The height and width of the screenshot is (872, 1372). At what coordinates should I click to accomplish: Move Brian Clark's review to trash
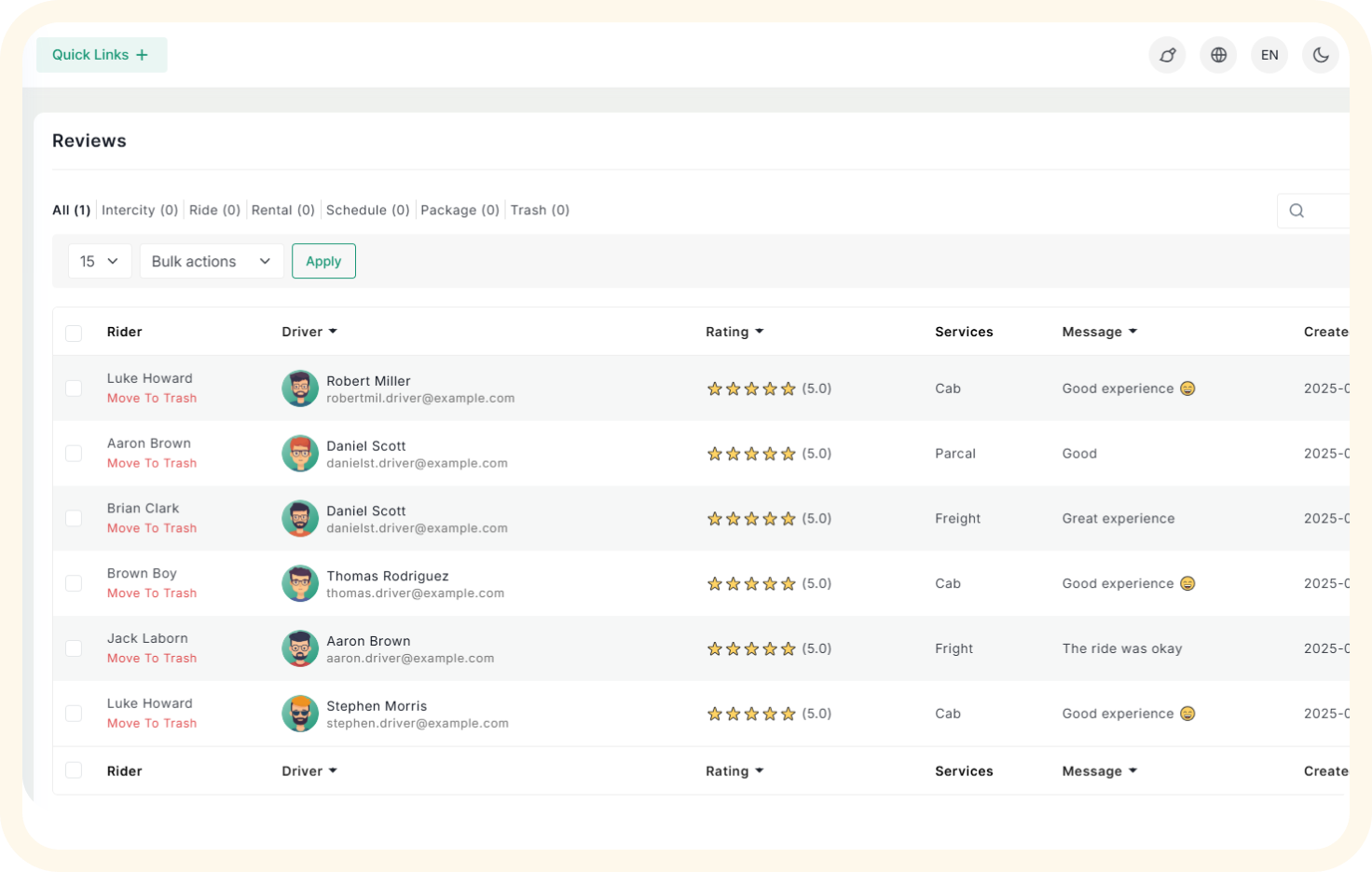(x=152, y=528)
